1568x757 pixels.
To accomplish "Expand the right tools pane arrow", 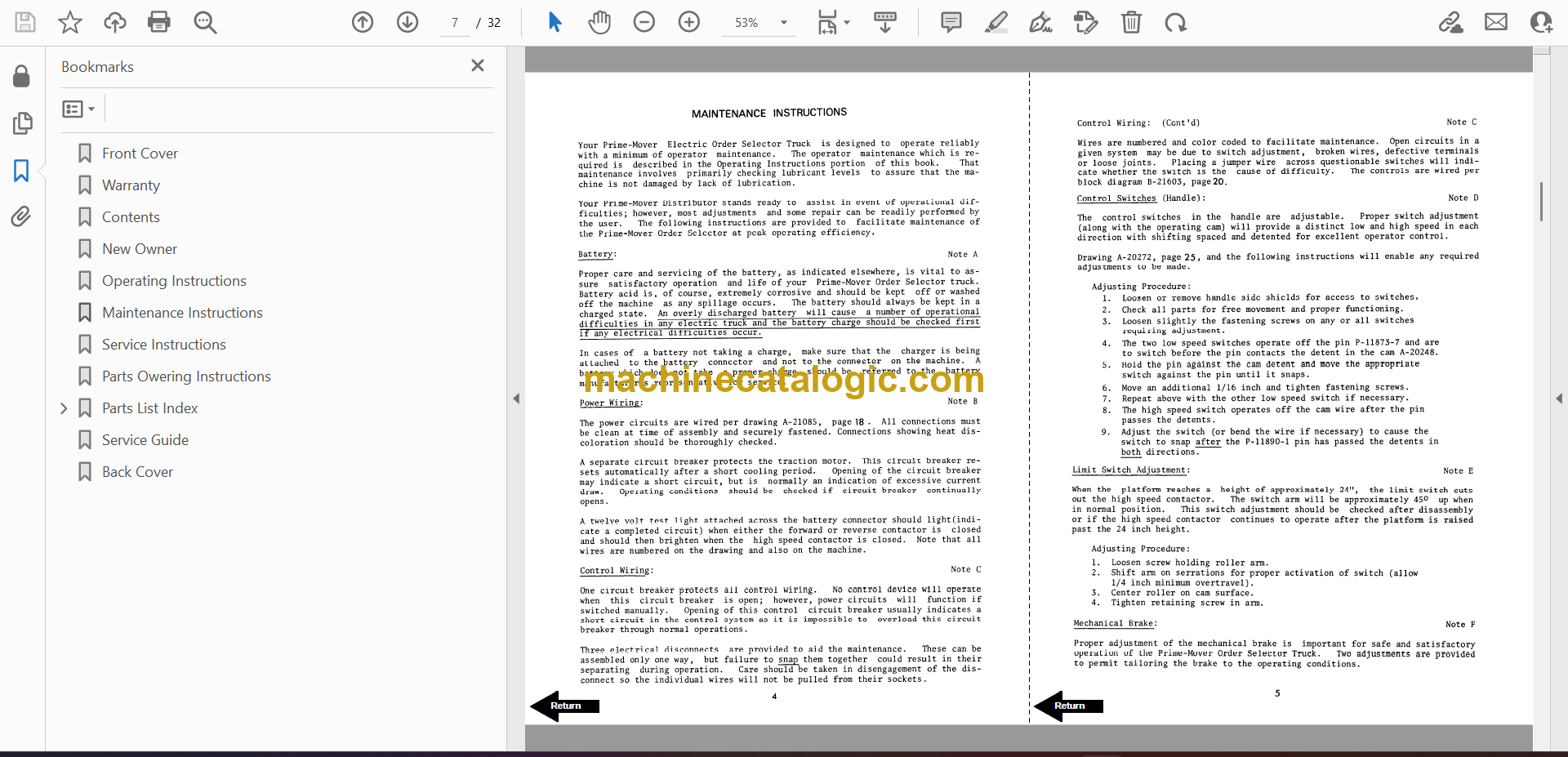I will [1559, 399].
